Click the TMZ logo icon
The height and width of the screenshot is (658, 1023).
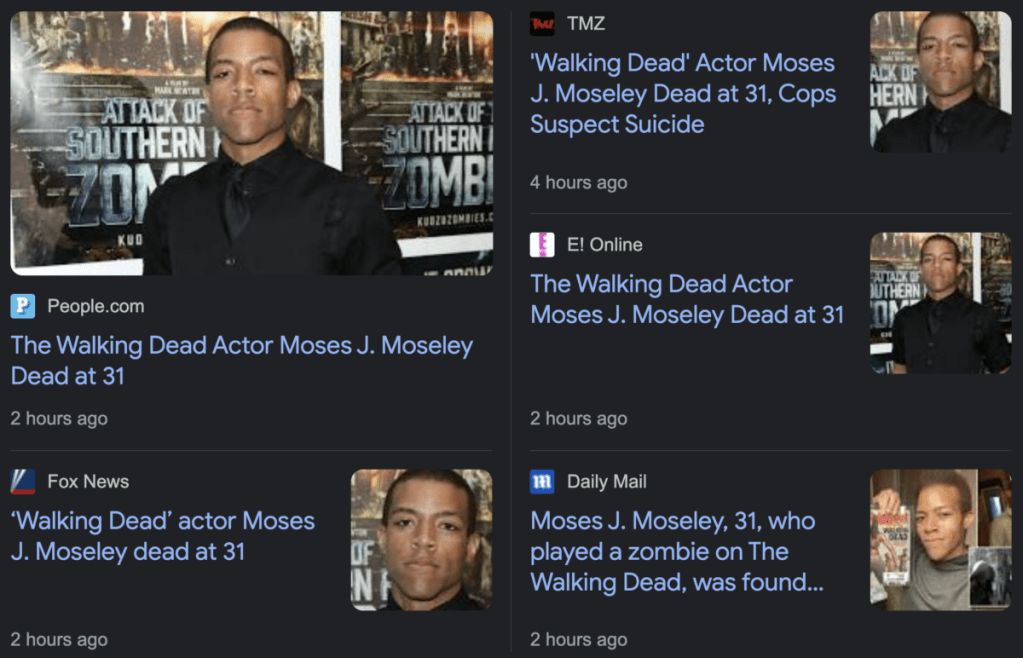tap(542, 23)
